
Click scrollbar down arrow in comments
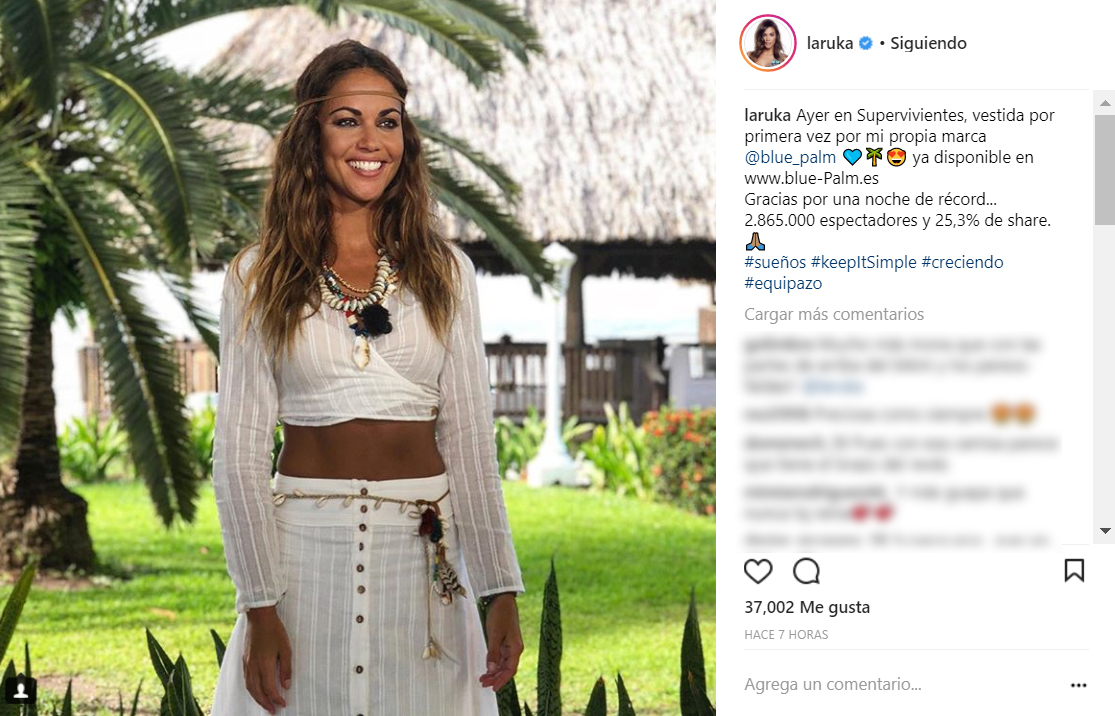click(1104, 530)
